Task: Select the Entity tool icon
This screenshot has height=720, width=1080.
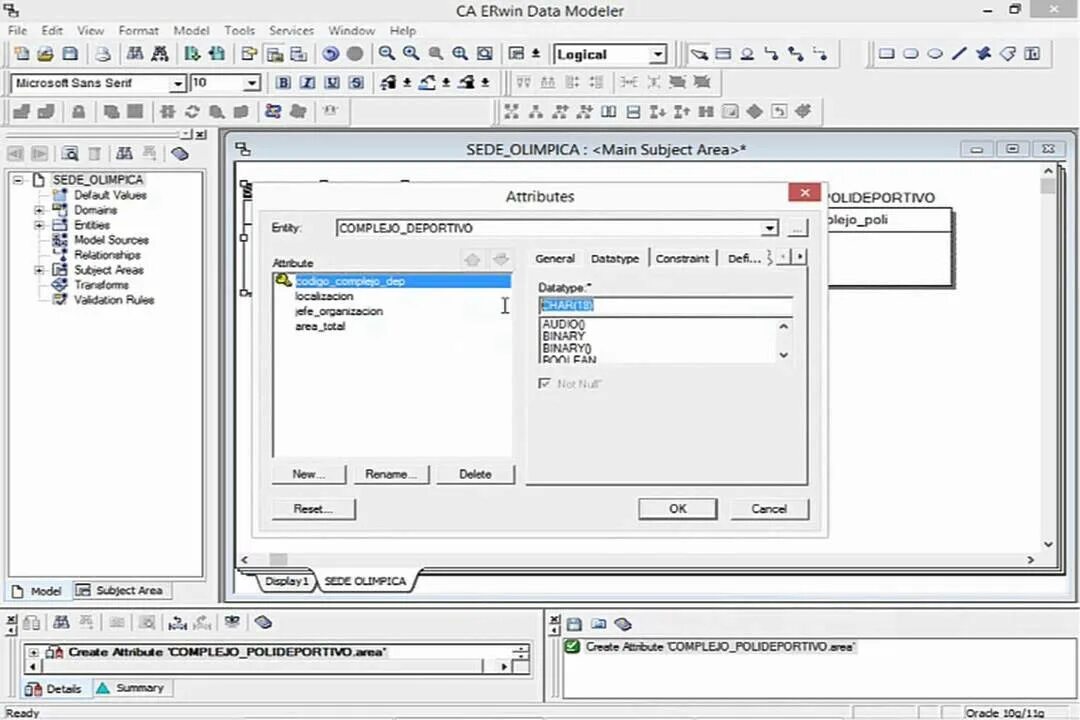Action: 723,54
